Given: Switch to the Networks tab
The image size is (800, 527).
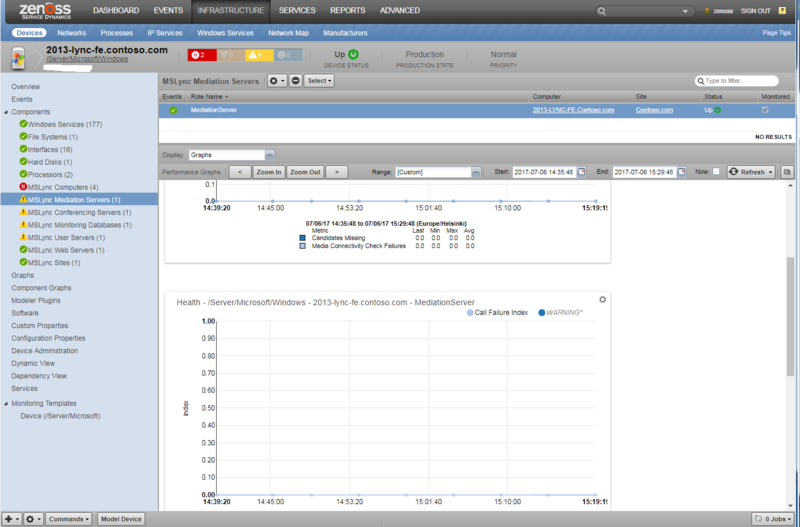Looking at the screenshot, I should tap(71, 33).
